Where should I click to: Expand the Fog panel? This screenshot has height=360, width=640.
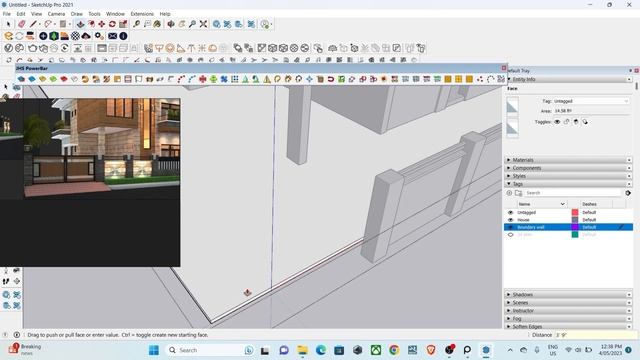click(x=569, y=318)
